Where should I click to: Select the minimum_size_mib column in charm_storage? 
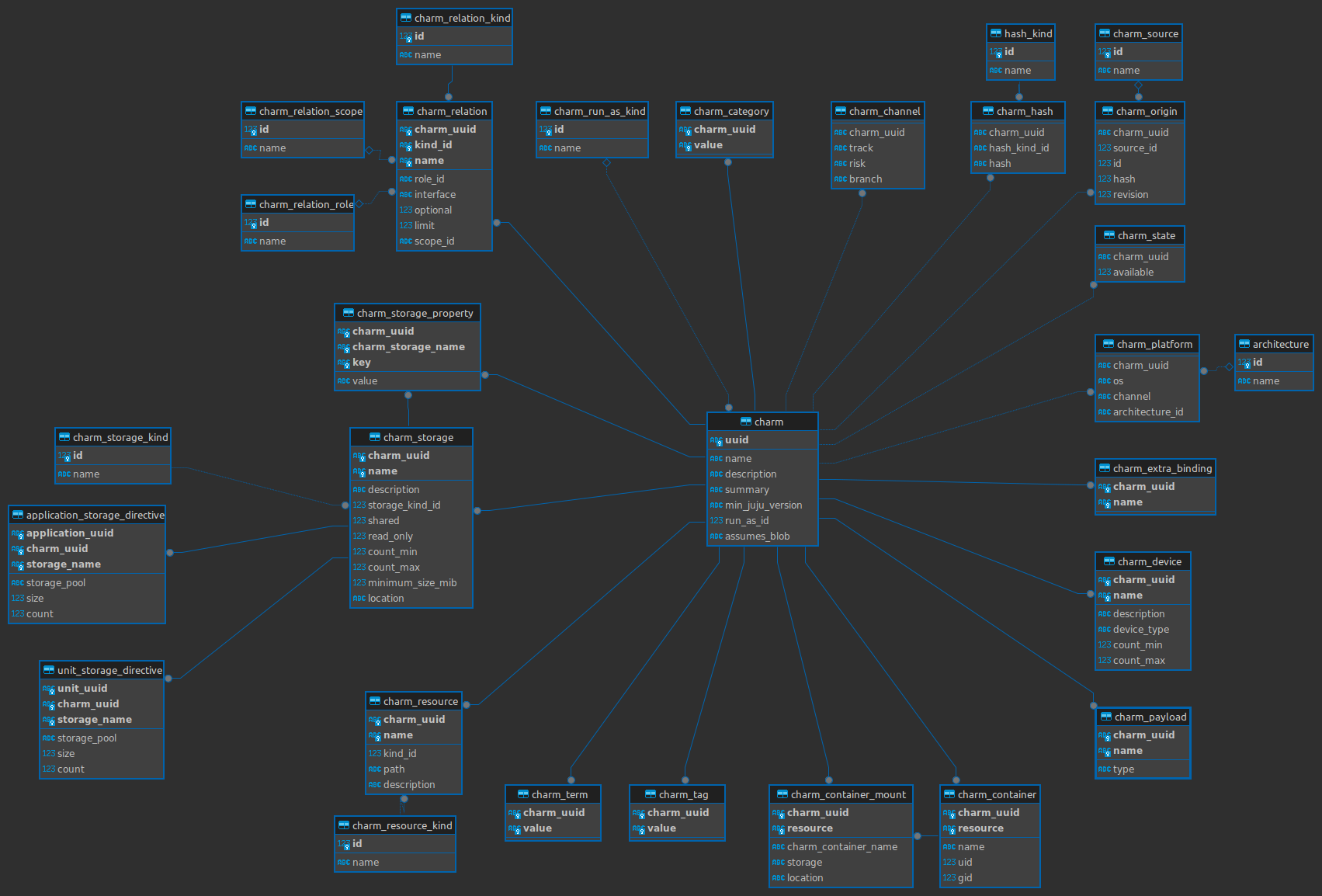pyautogui.click(x=411, y=583)
